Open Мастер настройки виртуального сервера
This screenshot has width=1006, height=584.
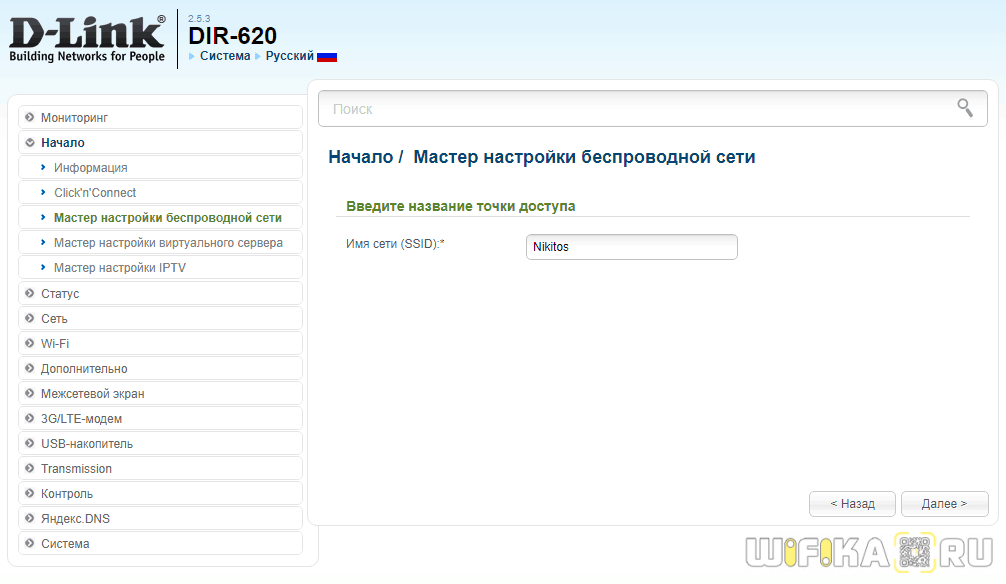pos(160,243)
